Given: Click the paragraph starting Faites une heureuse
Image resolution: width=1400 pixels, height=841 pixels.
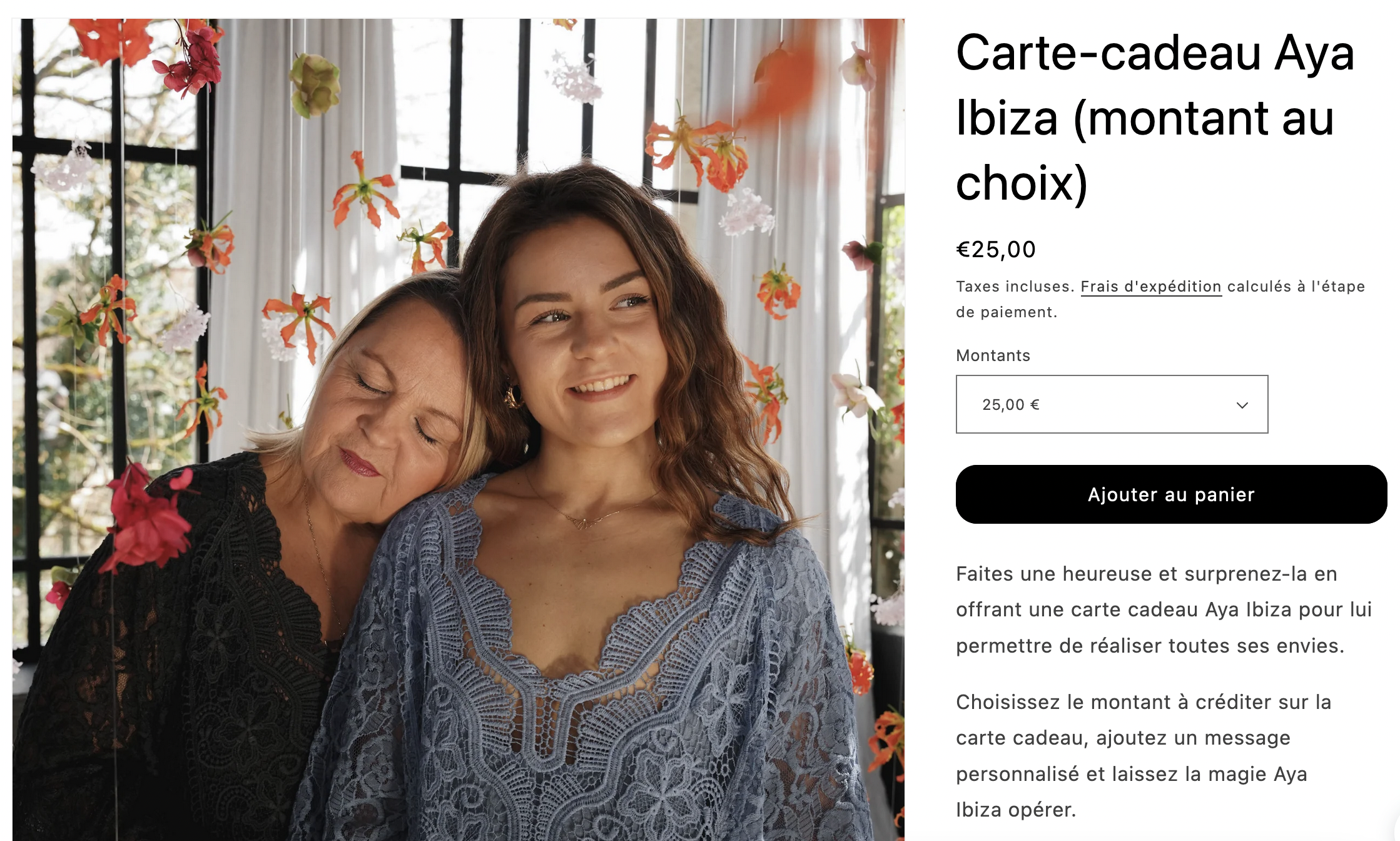Looking at the screenshot, I should pos(1164,609).
